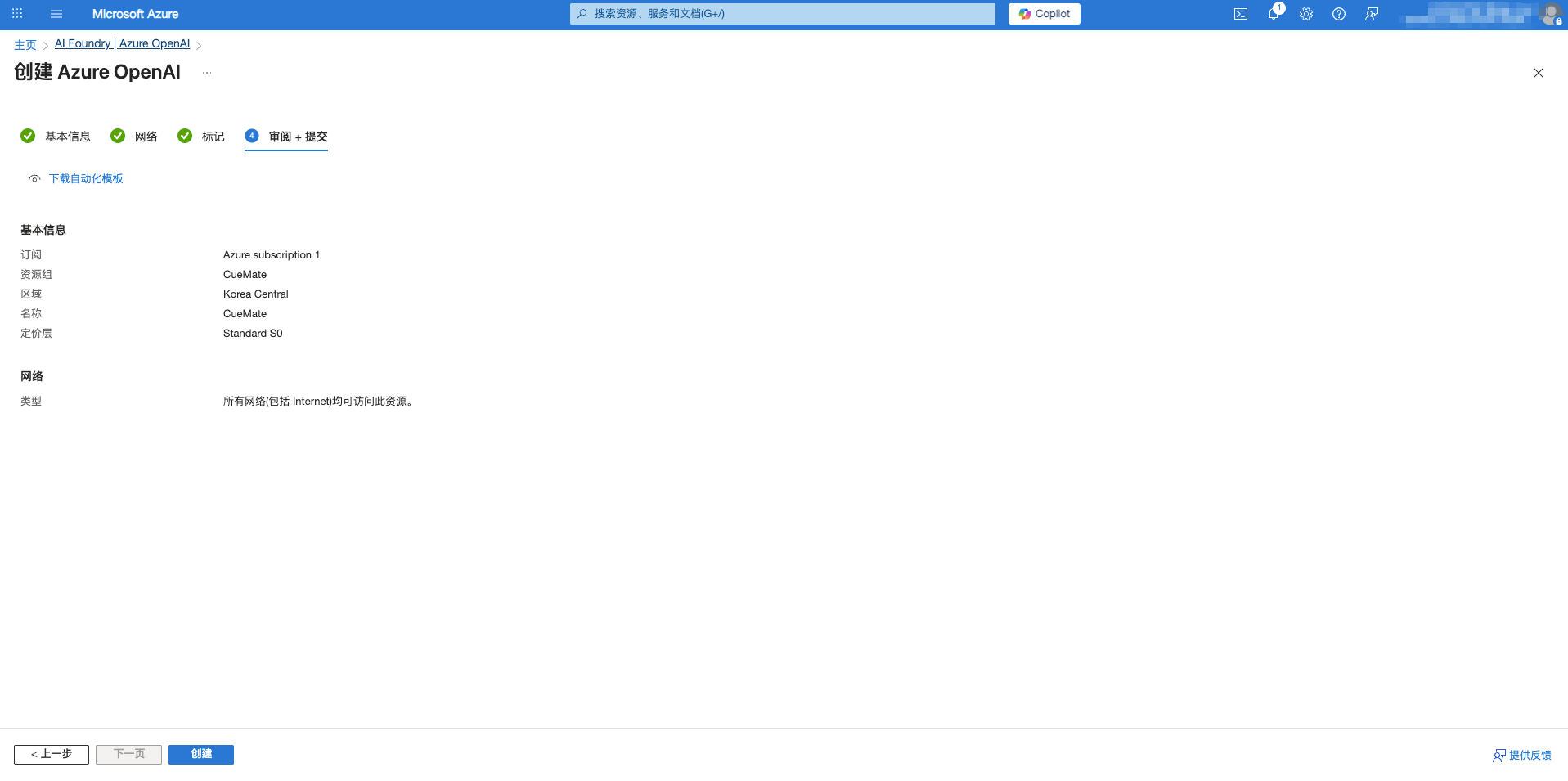Focus the resource search box

[782, 14]
